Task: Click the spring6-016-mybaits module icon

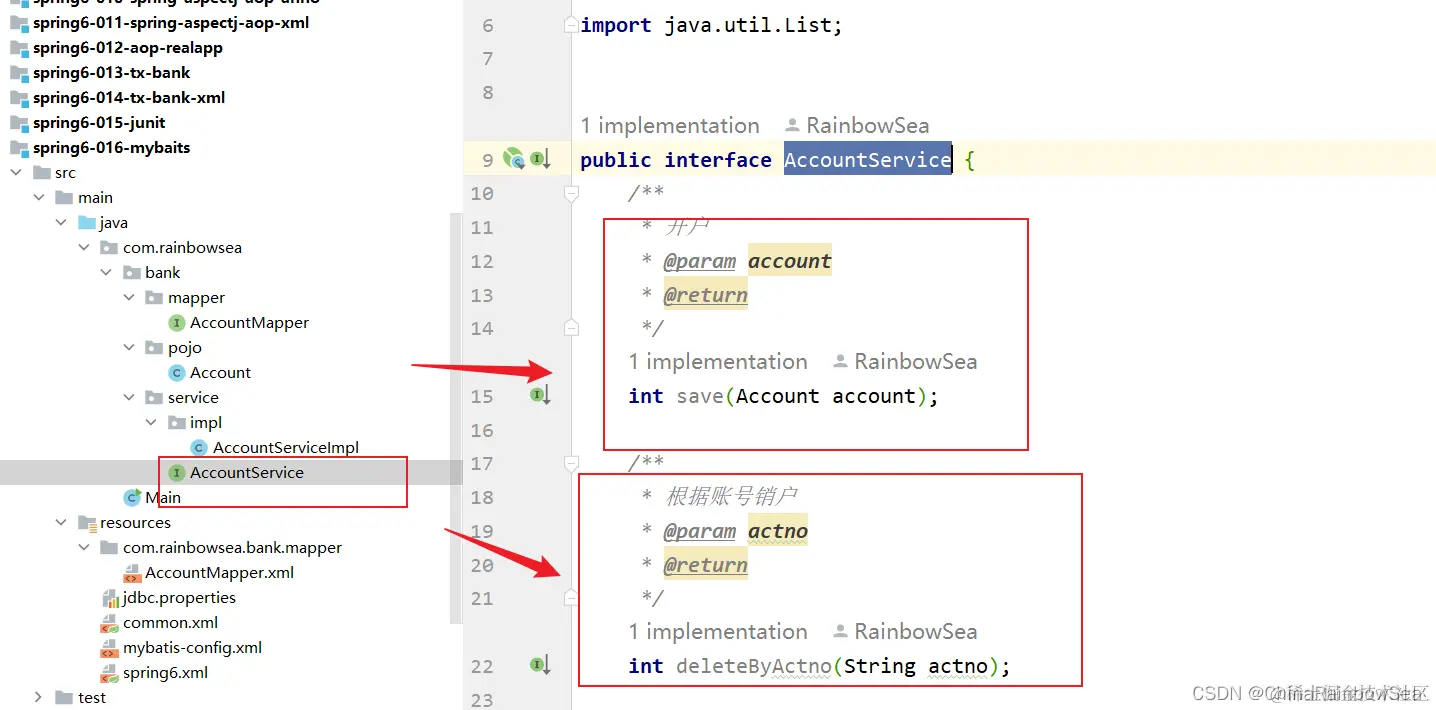Action: pos(19,148)
